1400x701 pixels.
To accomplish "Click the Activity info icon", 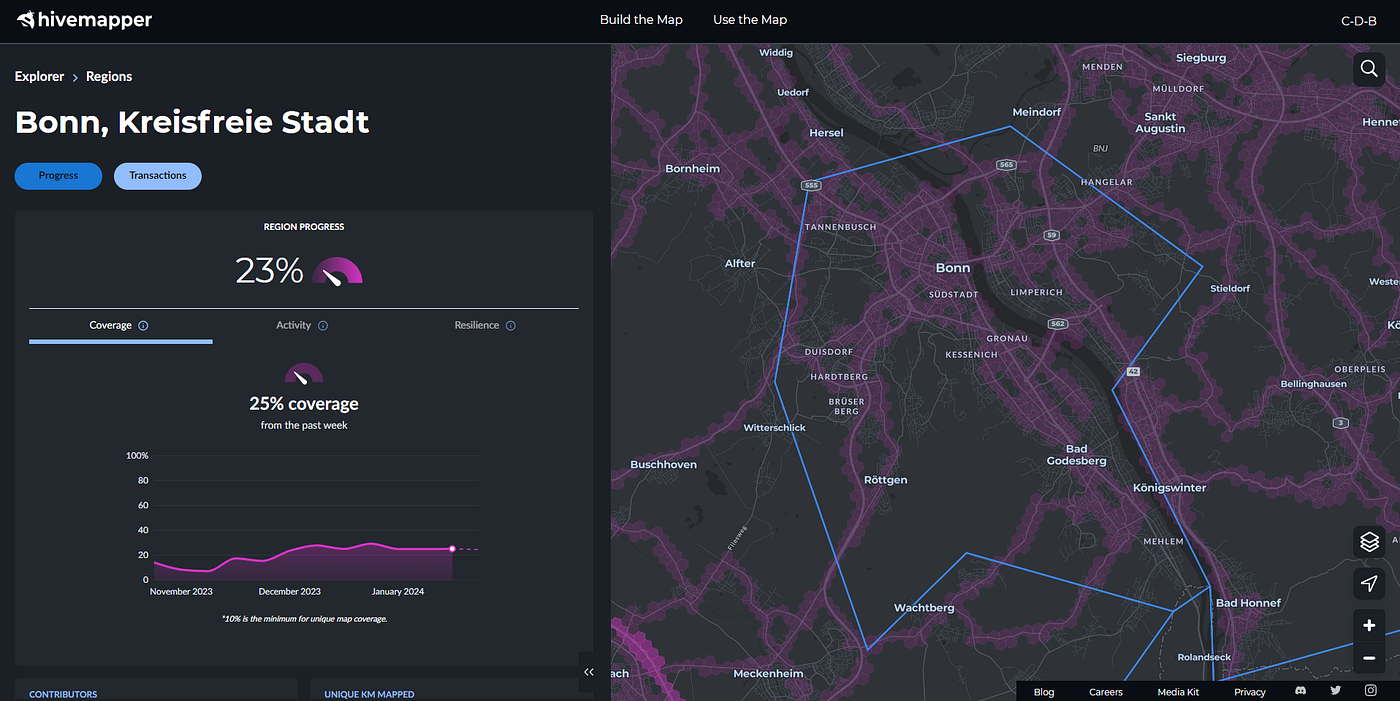I will pyautogui.click(x=323, y=326).
